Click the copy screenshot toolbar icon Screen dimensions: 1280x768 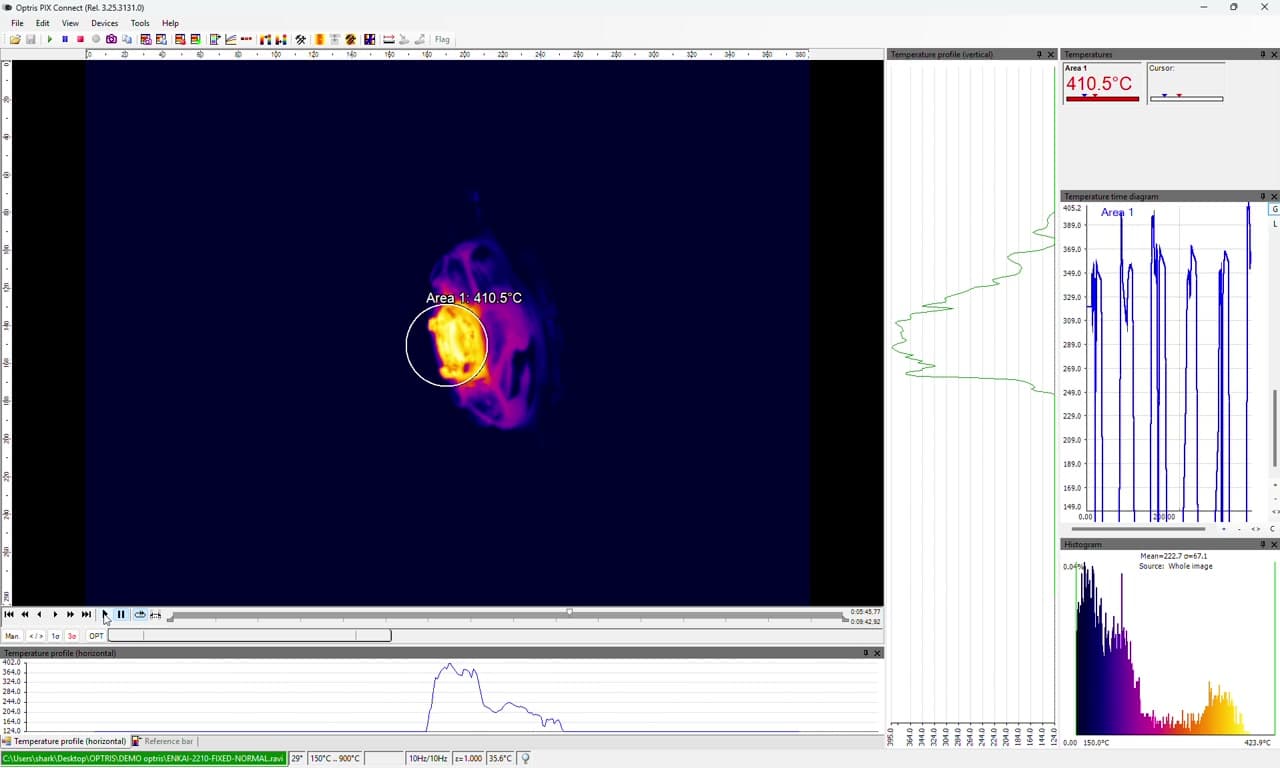tap(127, 40)
